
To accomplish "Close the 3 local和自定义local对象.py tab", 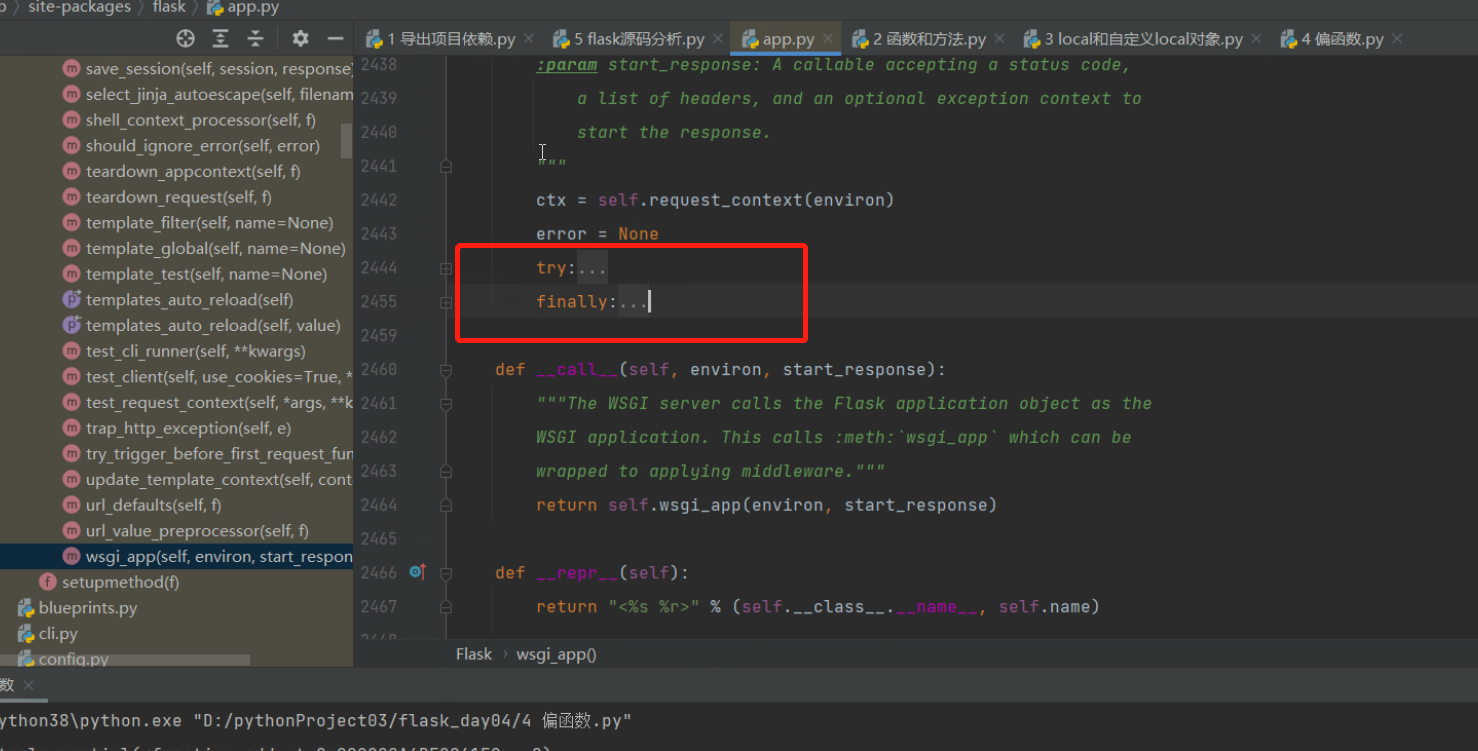I will click(x=1257, y=39).
